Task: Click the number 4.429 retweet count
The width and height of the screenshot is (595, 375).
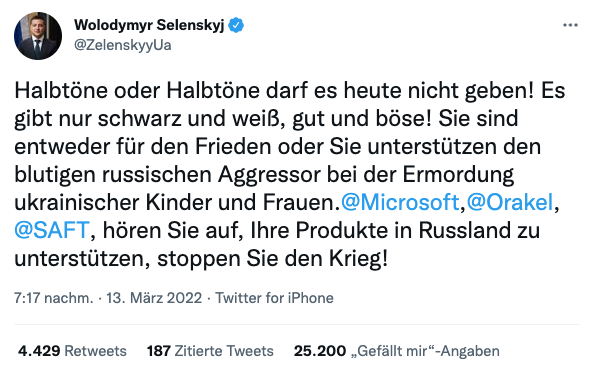Action: click(x=39, y=351)
